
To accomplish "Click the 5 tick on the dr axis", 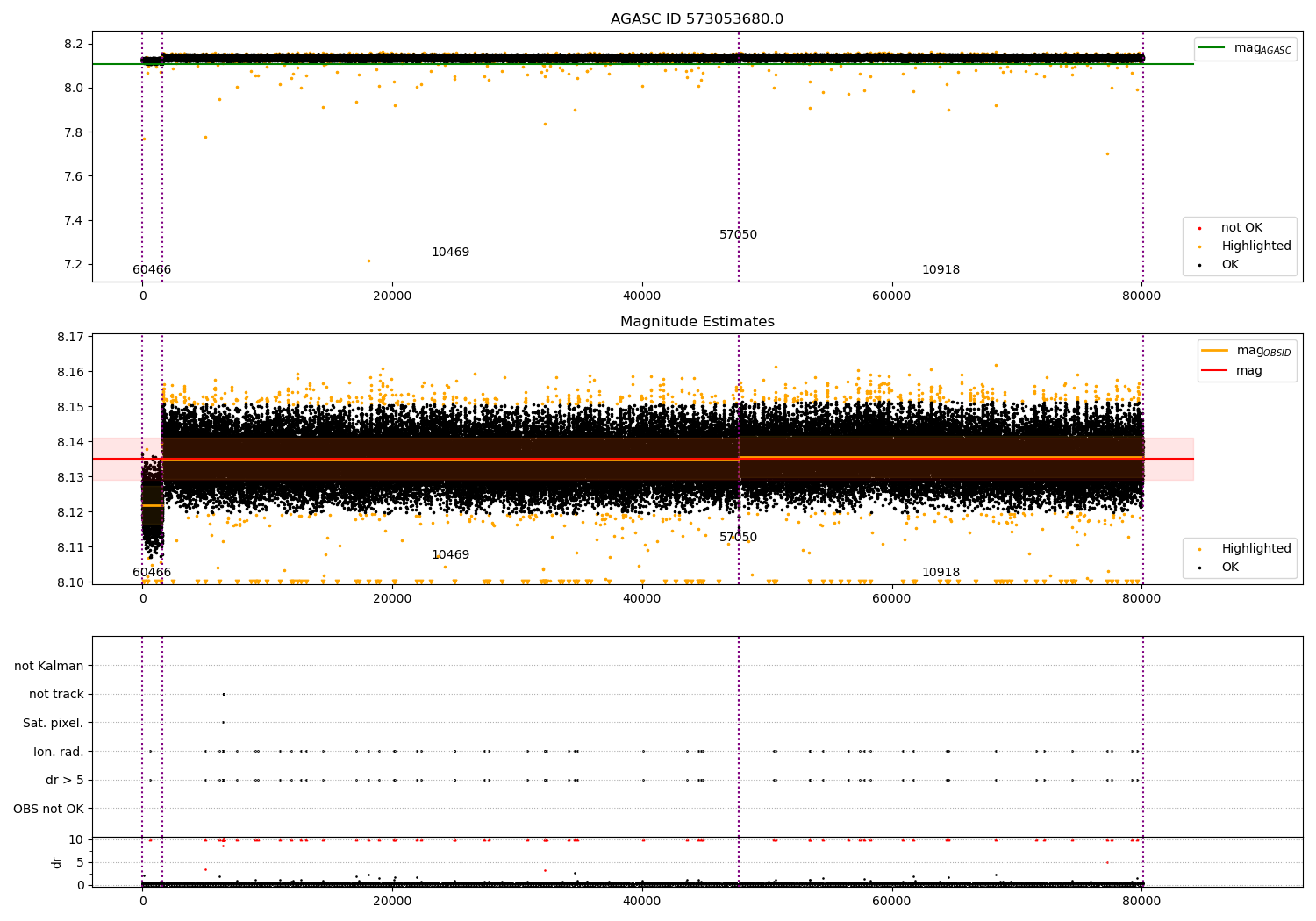I will tap(80, 862).
